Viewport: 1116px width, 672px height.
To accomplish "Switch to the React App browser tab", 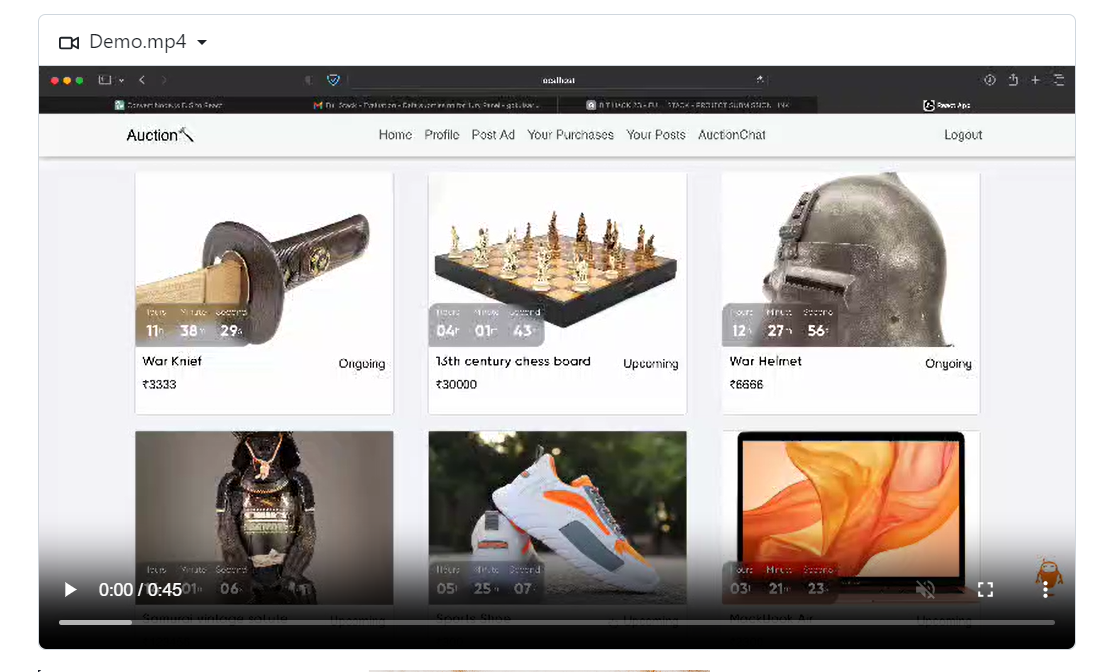I will coord(947,105).
